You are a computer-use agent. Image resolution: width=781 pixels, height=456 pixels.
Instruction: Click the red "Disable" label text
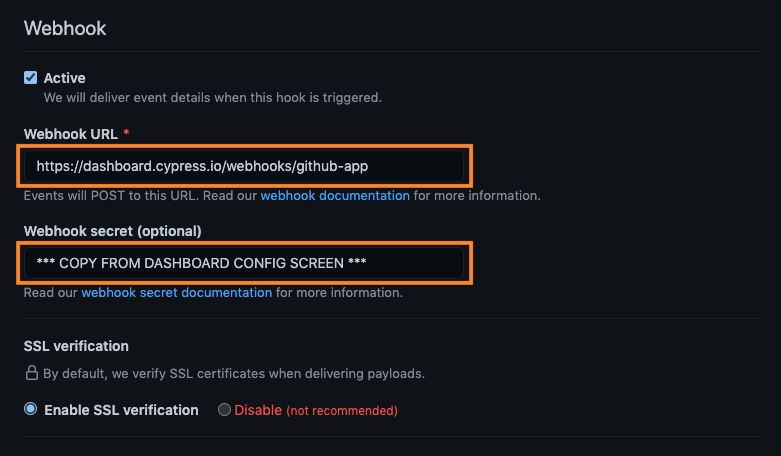pos(258,410)
